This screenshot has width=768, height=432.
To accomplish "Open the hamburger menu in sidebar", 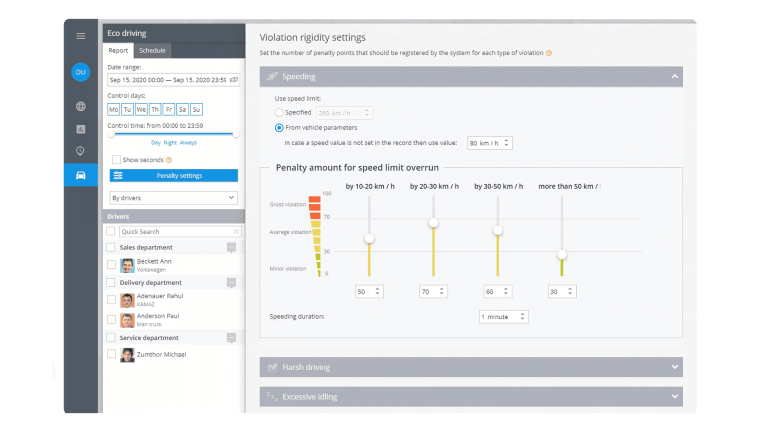I will (x=81, y=36).
